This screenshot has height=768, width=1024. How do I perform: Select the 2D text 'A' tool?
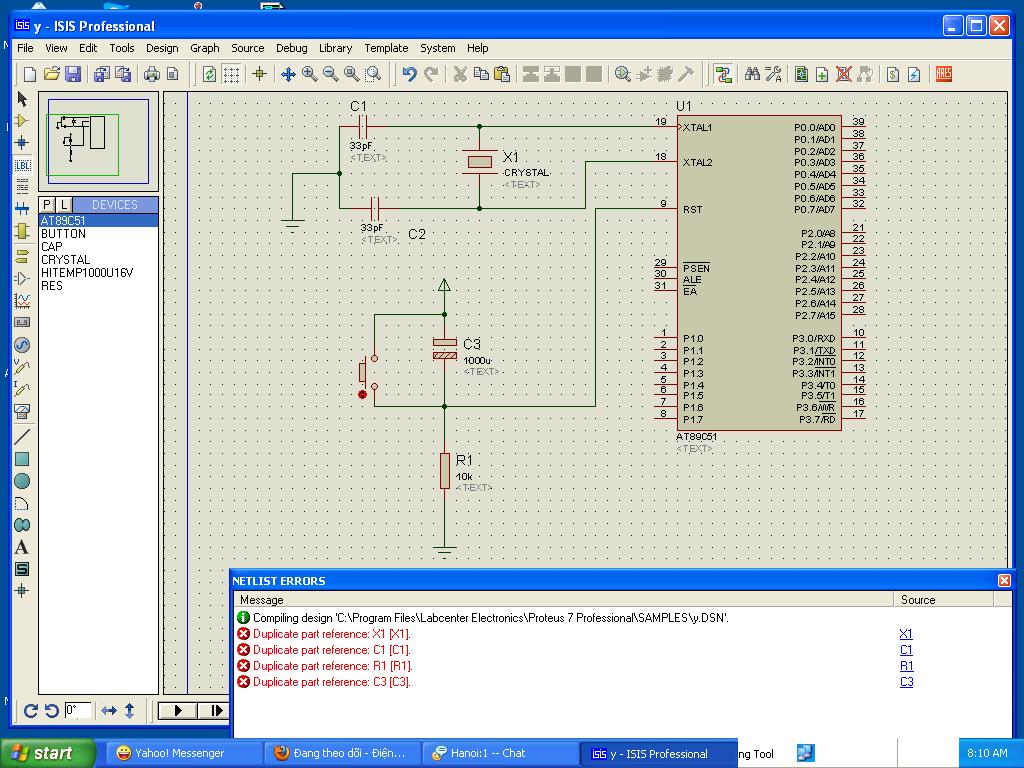point(22,547)
